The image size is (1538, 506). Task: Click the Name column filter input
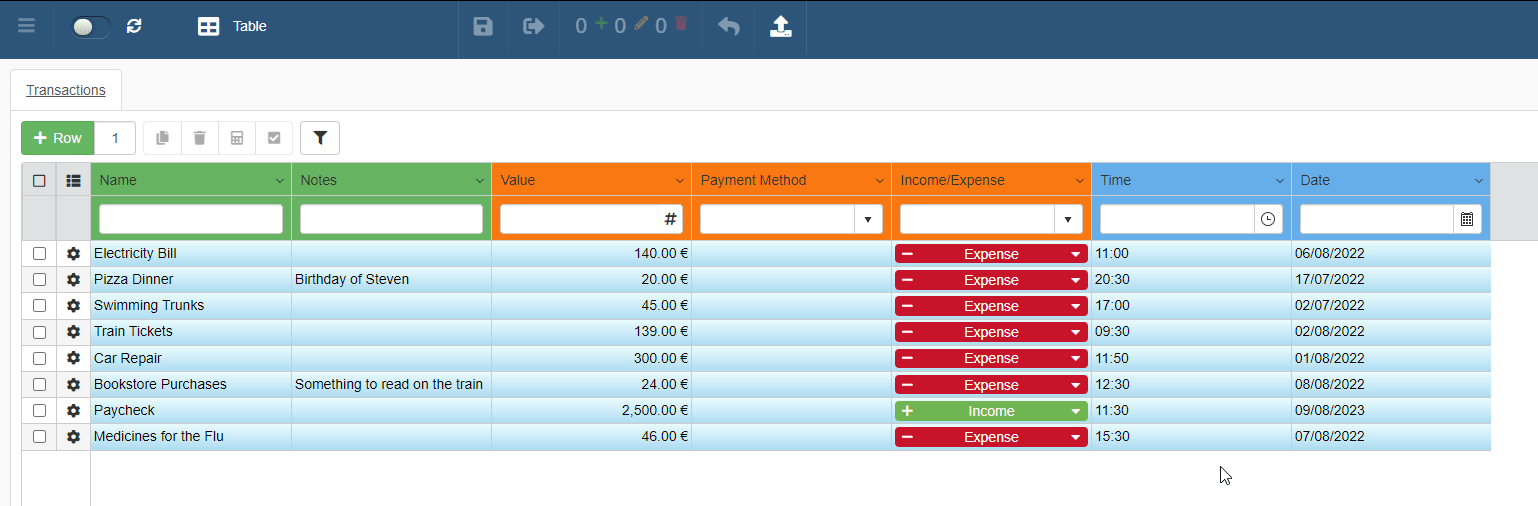pos(191,219)
